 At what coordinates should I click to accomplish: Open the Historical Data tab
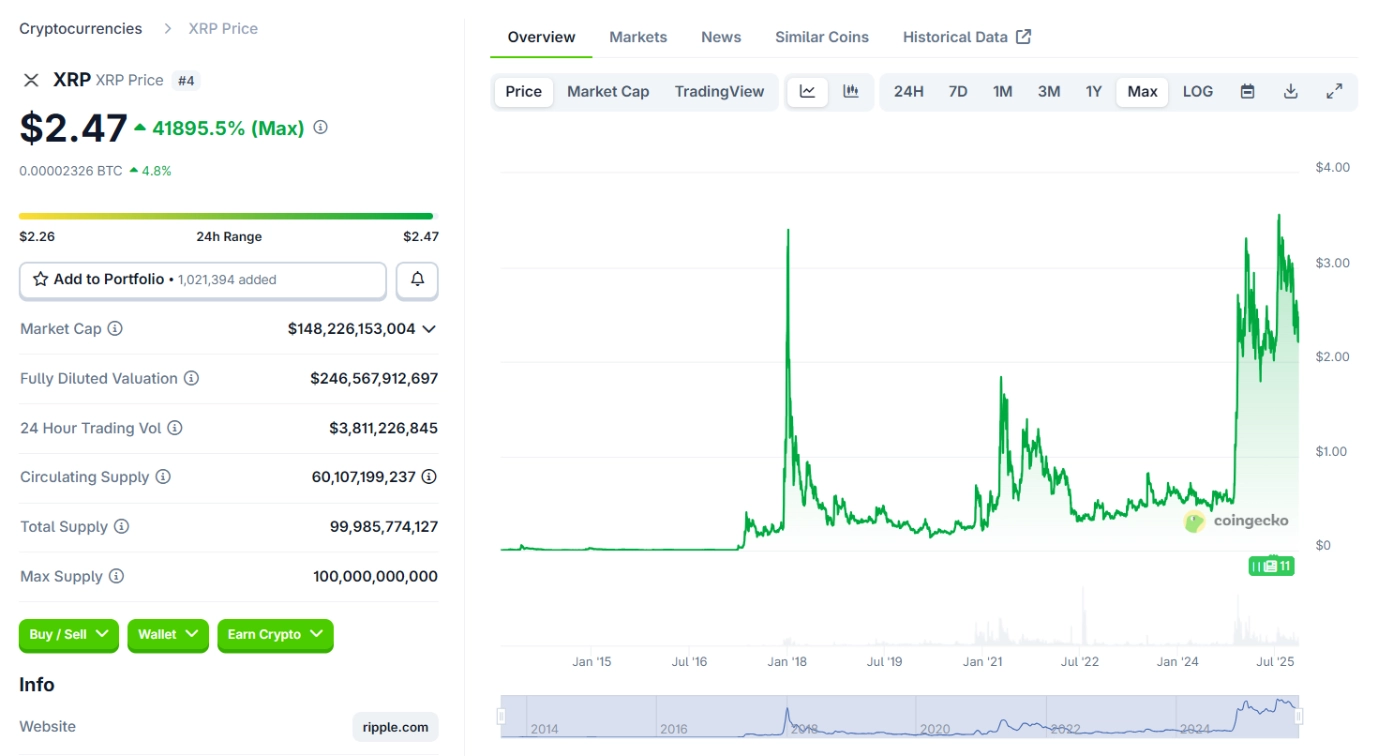click(x=956, y=36)
